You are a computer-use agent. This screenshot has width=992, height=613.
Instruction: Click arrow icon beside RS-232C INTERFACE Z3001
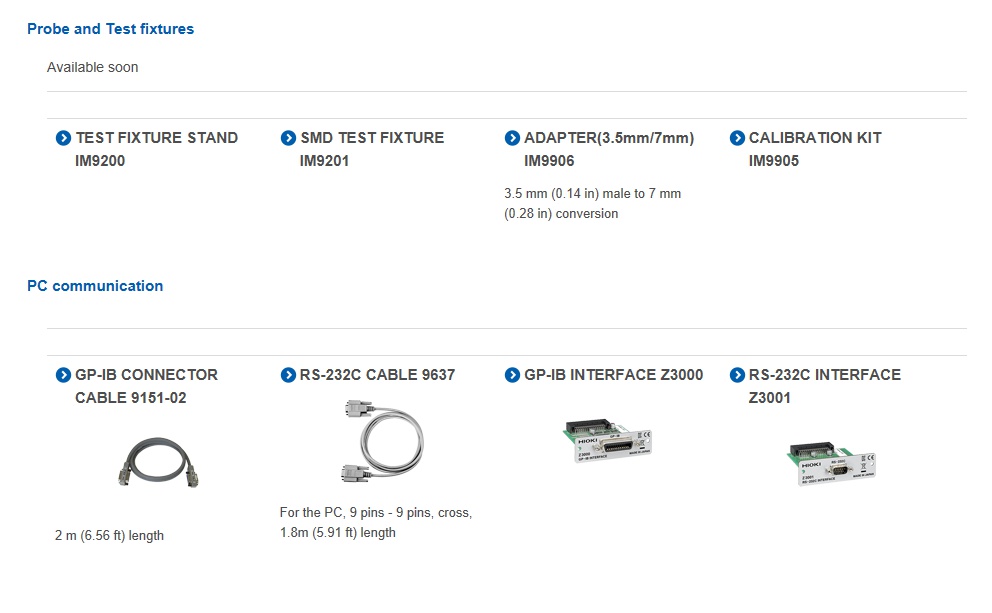(x=737, y=375)
